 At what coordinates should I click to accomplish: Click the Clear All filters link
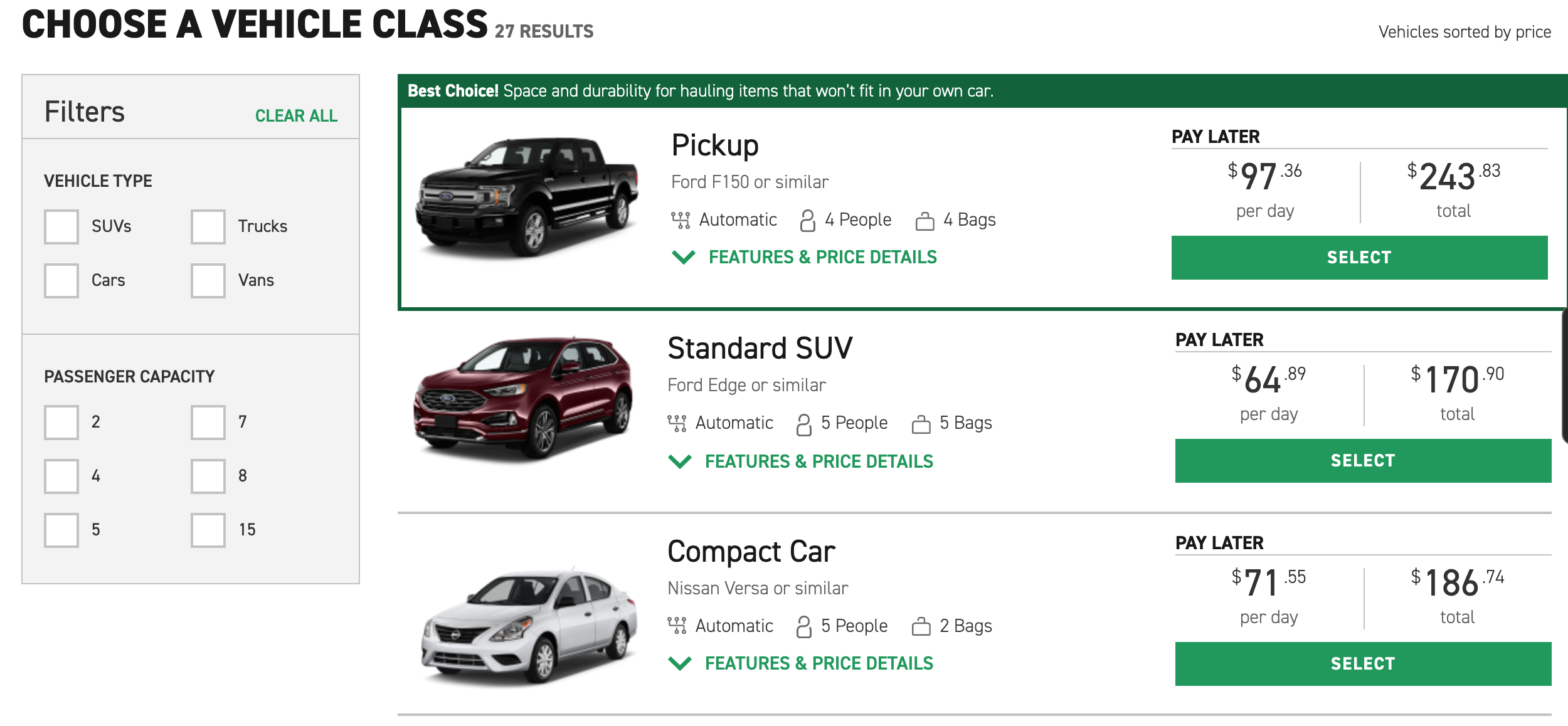click(296, 114)
